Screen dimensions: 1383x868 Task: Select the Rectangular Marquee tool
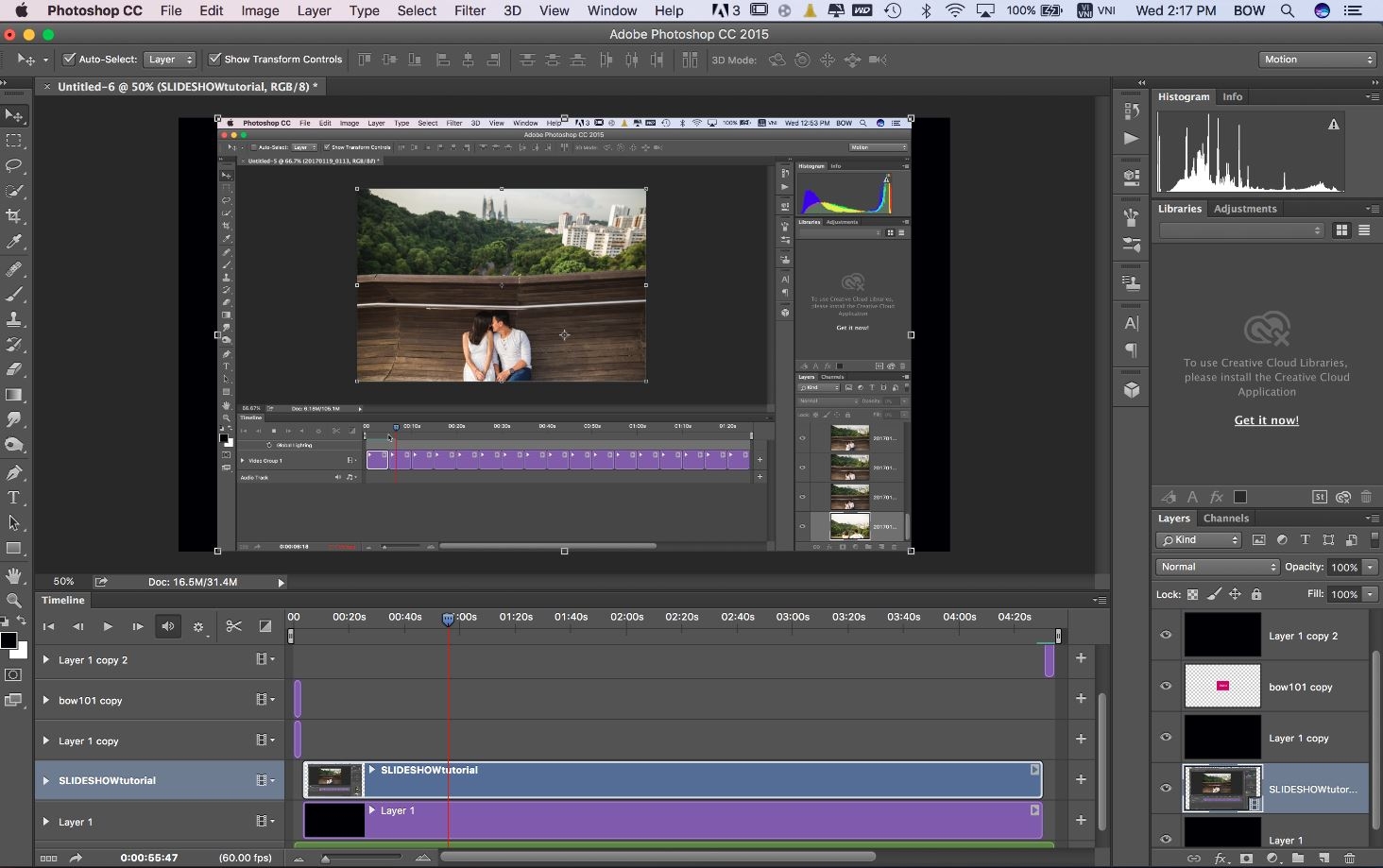click(14, 141)
